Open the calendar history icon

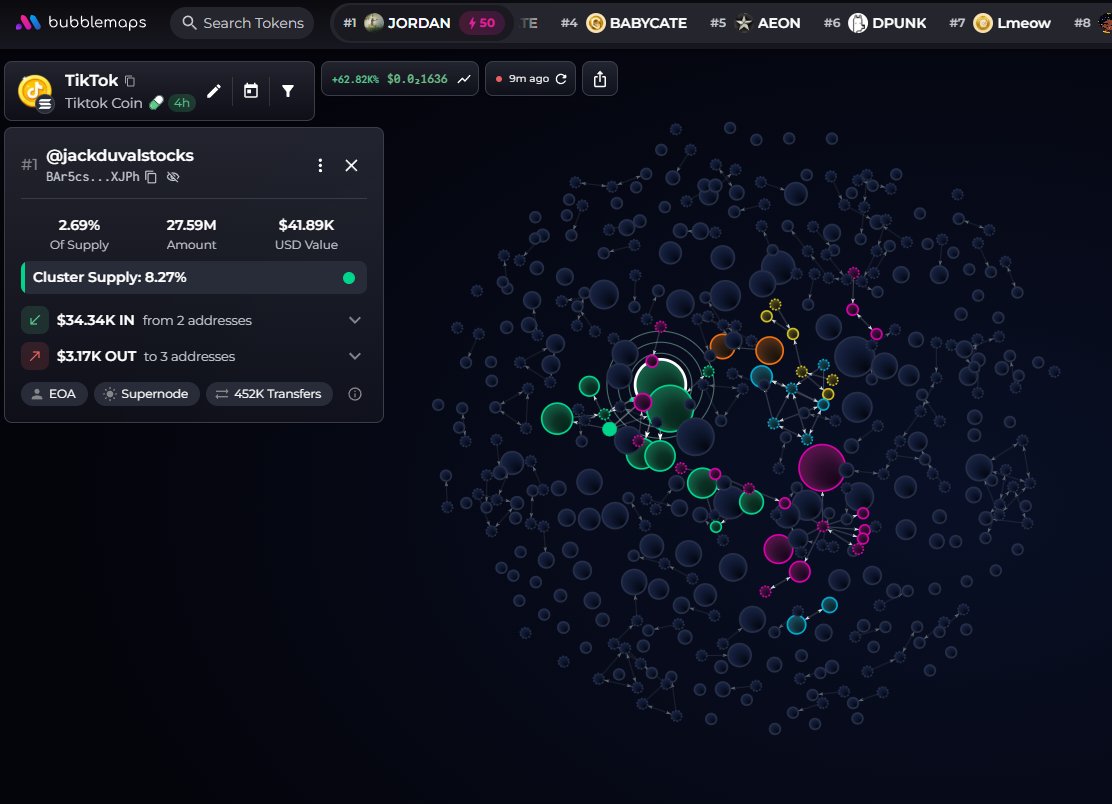(251, 91)
